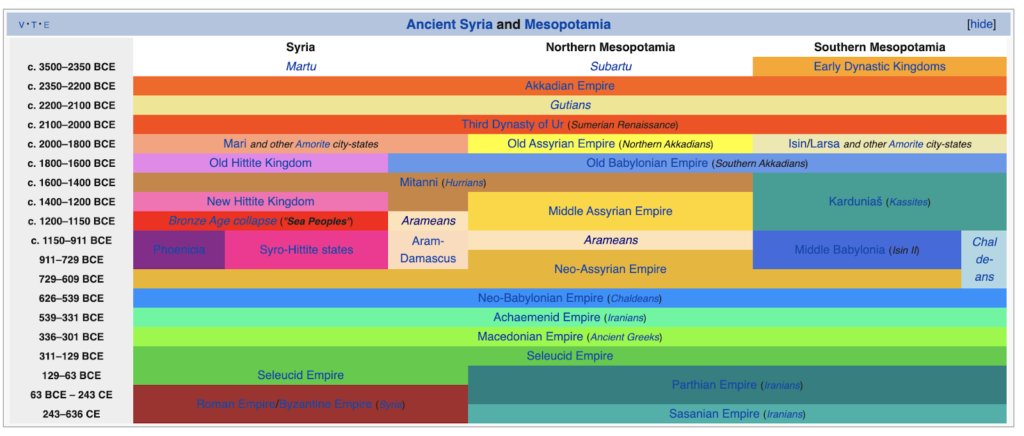Screen dimensions: 1024x436
Task: Collapse the navbox using the hide link
Action: [x=982, y=24]
